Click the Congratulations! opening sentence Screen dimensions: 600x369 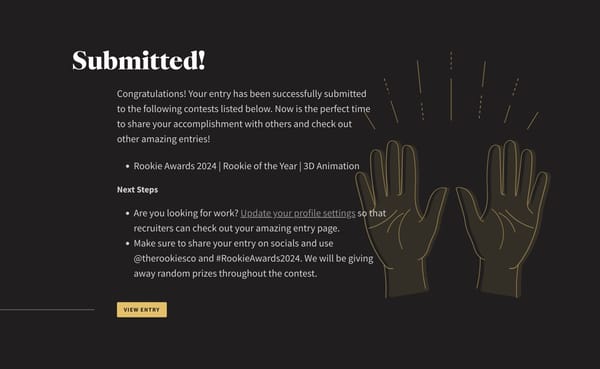[x=152, y=94]
